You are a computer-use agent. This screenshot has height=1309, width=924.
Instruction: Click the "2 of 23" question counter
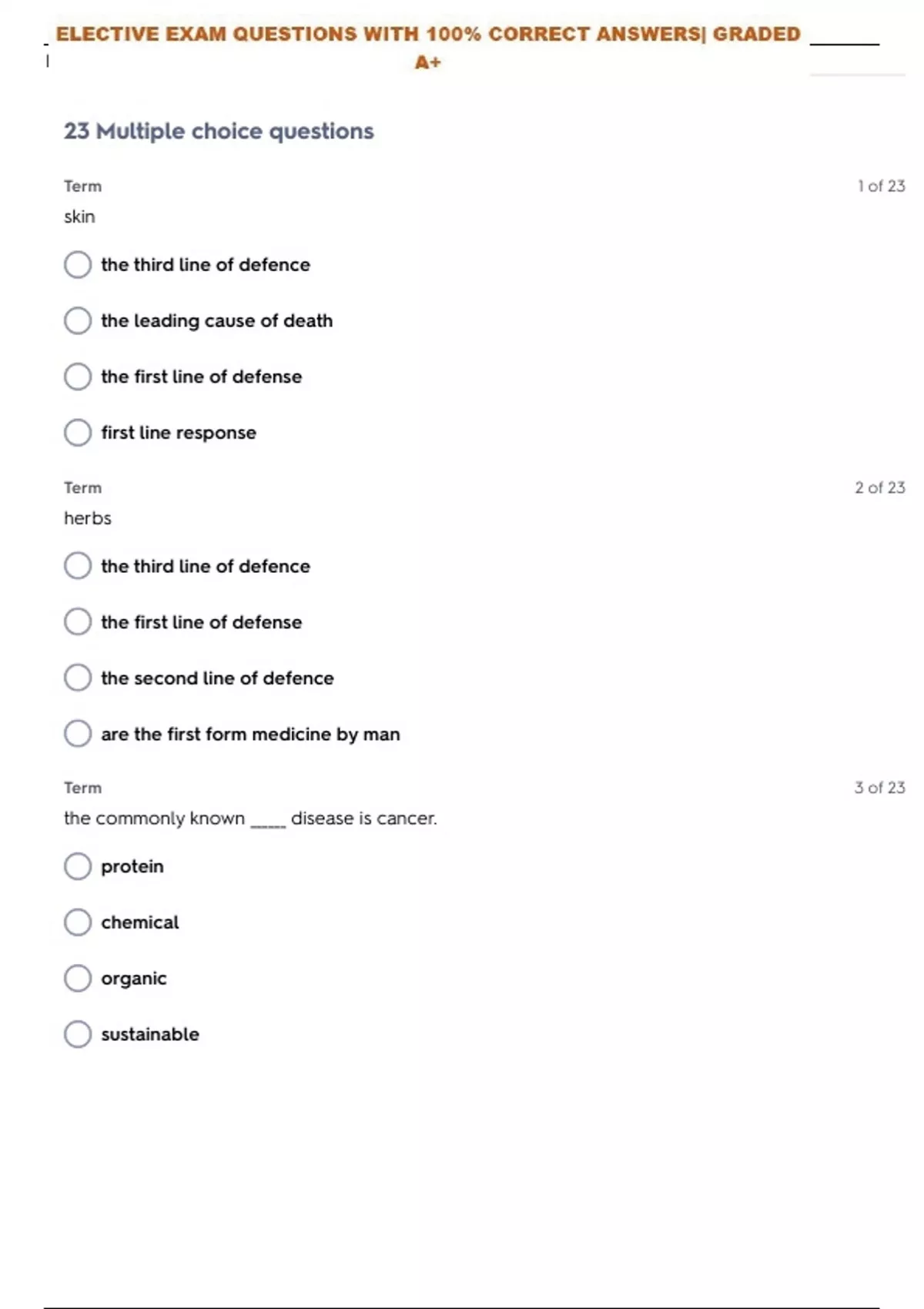(879, 488)
